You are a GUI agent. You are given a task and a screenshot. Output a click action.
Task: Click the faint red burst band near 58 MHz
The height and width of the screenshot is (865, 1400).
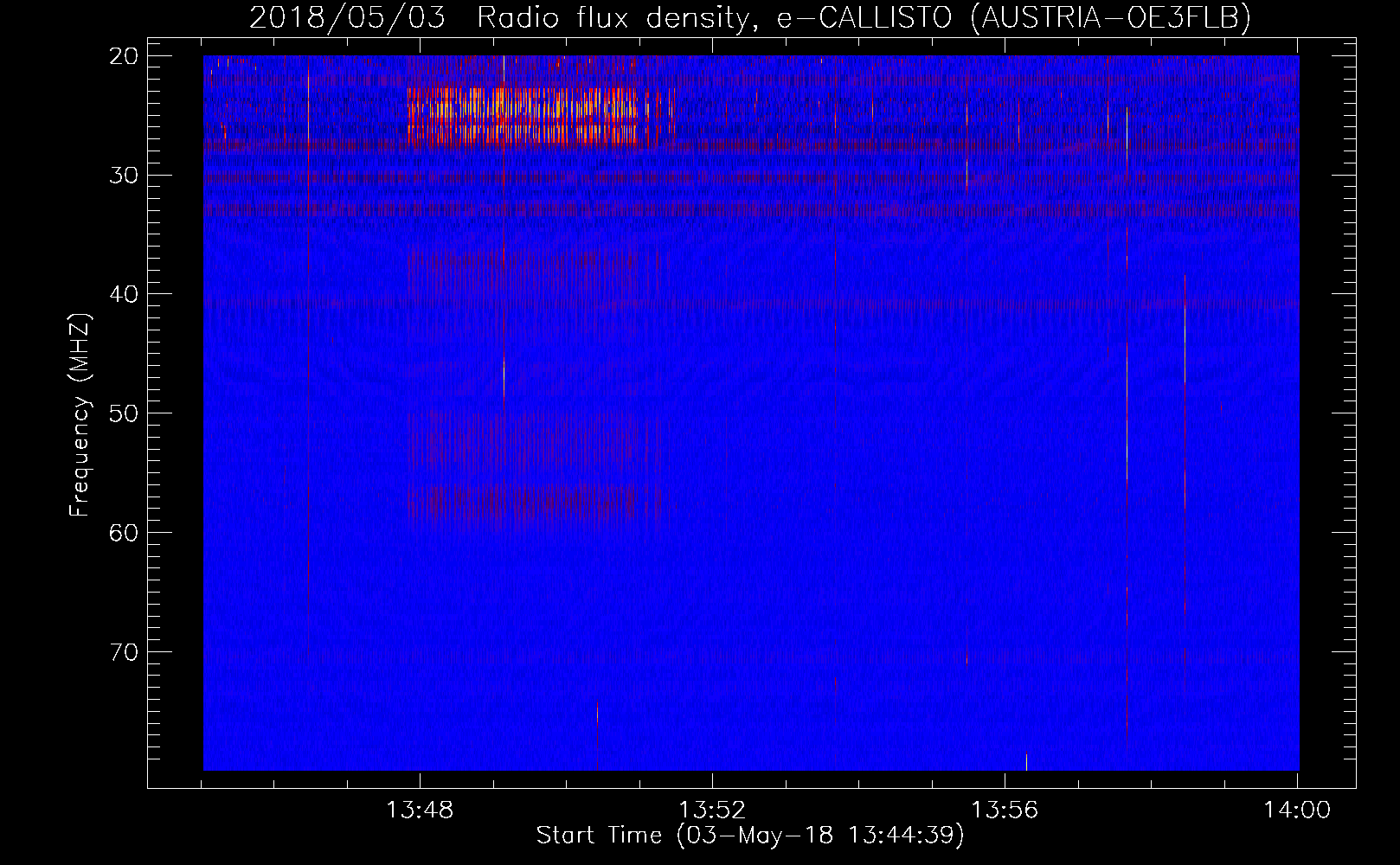point(534,501)
